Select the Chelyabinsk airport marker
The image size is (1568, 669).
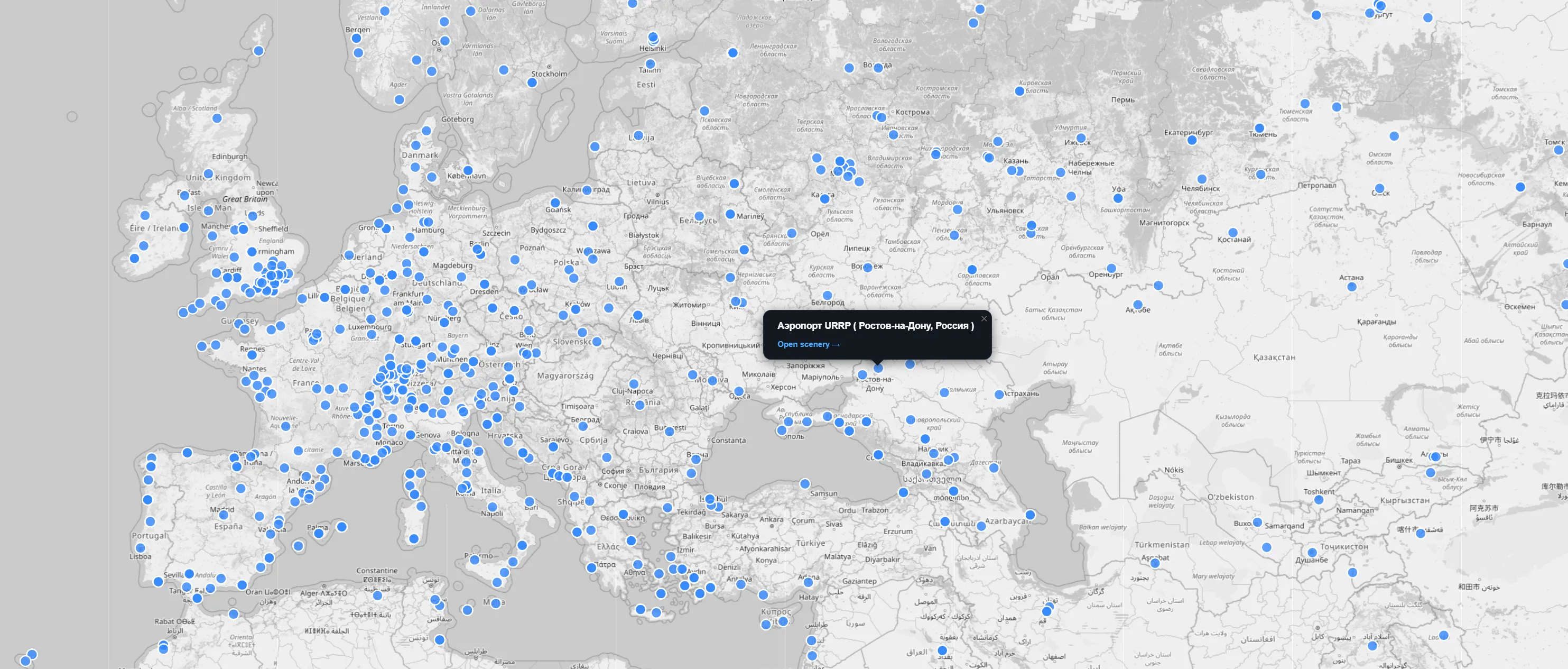coord(1202,179)
